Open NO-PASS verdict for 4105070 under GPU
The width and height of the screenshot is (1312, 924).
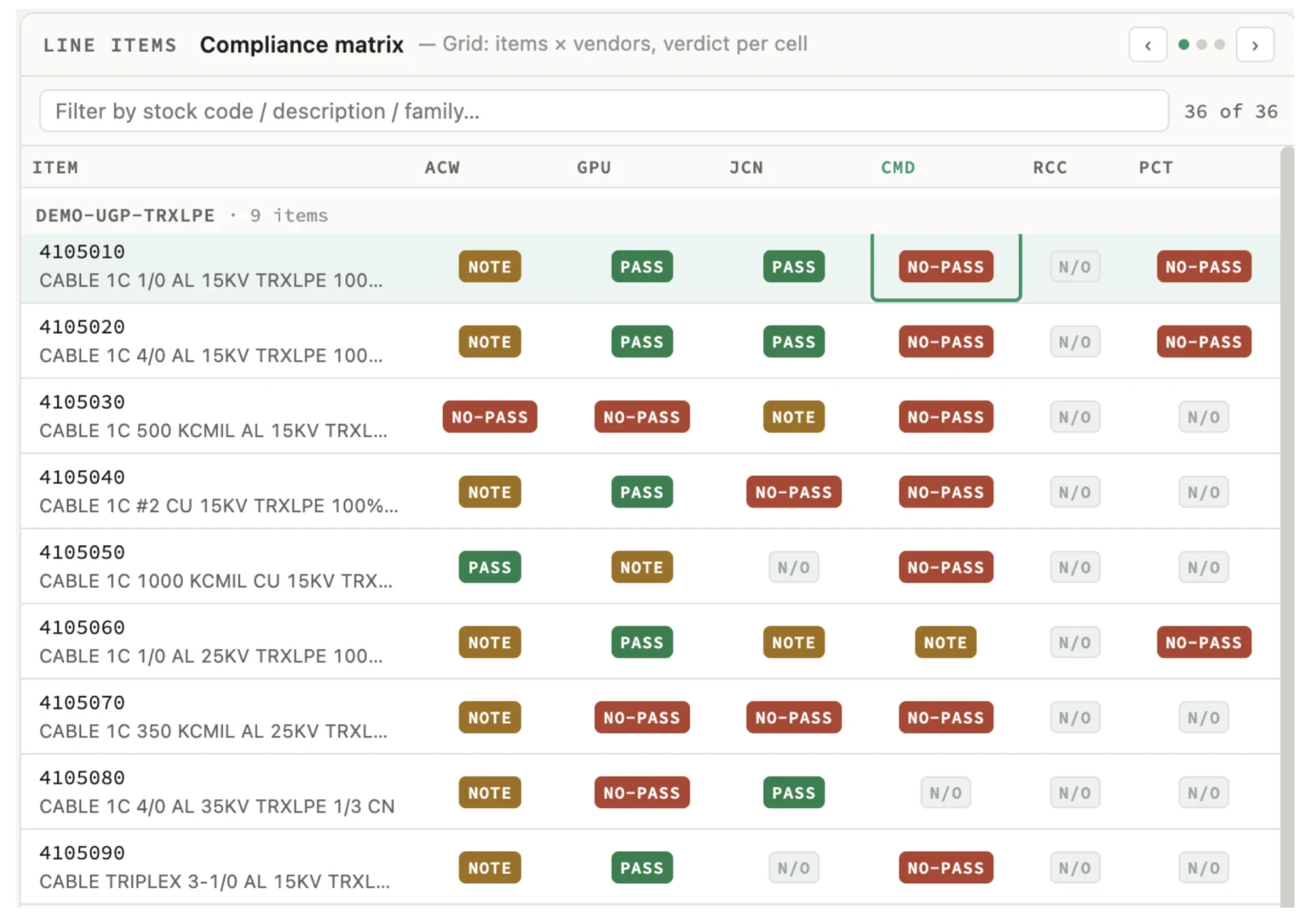[x=642, y=717]
